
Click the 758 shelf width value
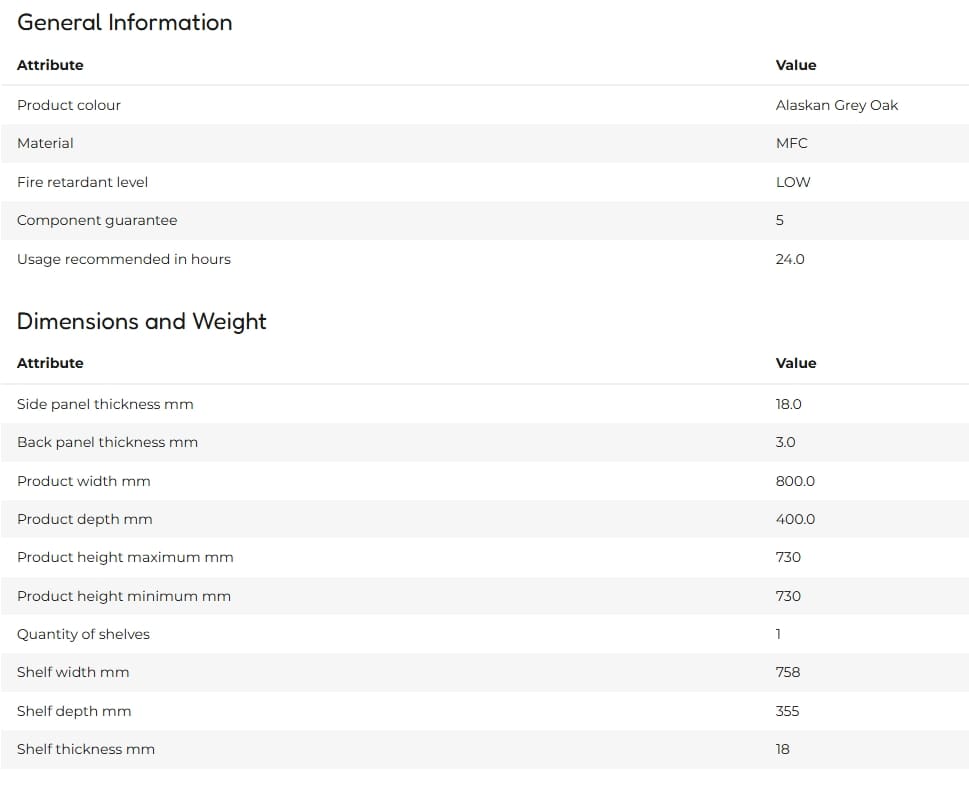coord(787,672)
